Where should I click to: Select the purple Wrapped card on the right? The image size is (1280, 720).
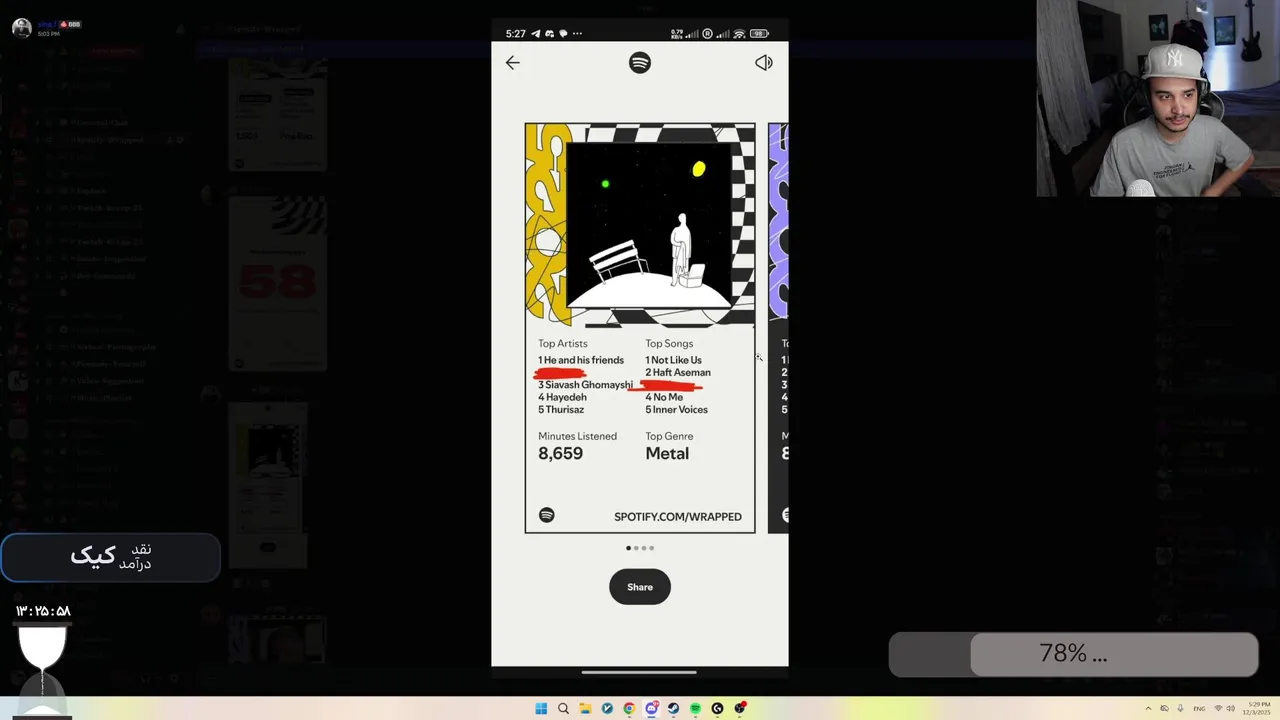coord(778,328)
